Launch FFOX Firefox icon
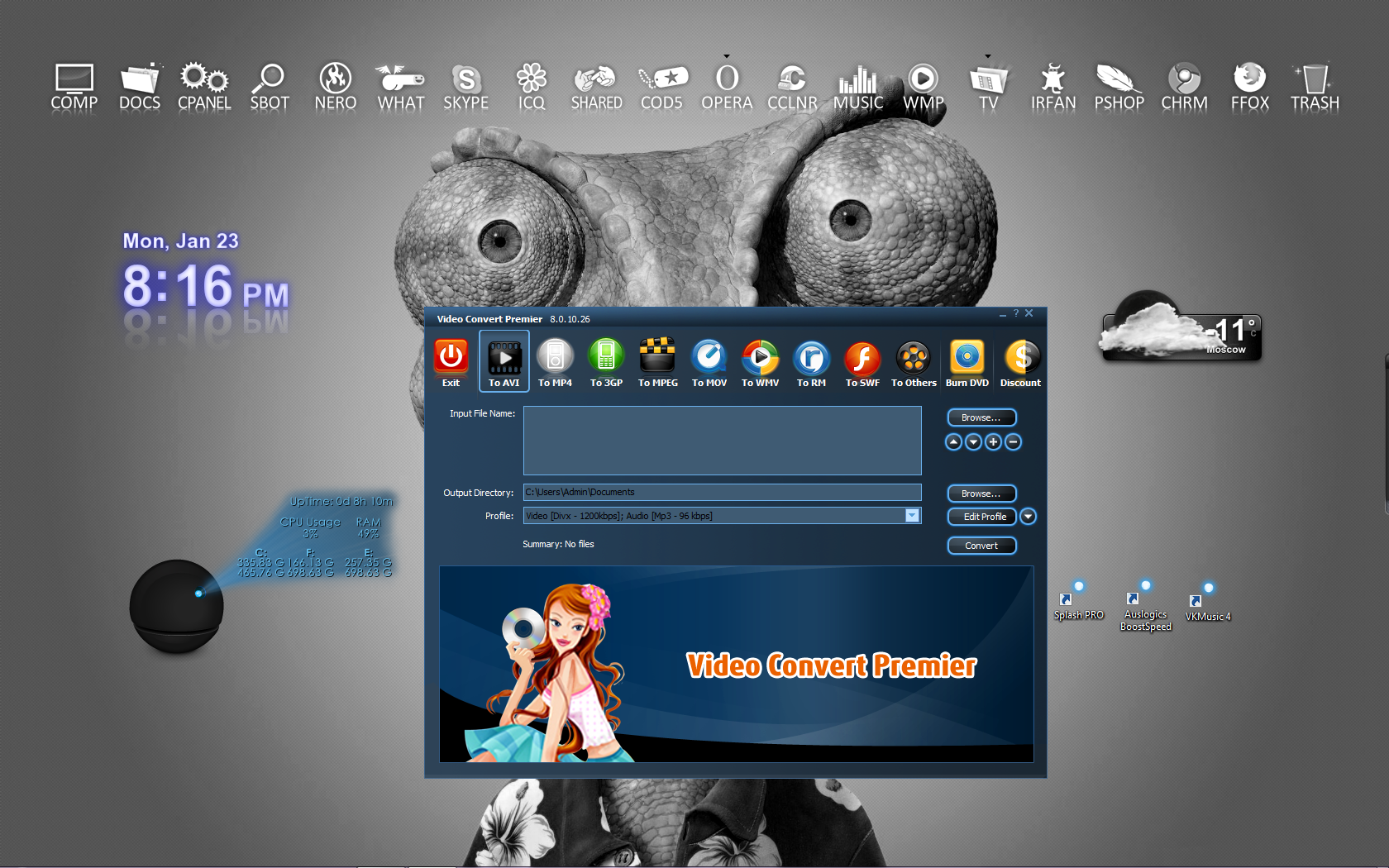 click(1249, 87)
